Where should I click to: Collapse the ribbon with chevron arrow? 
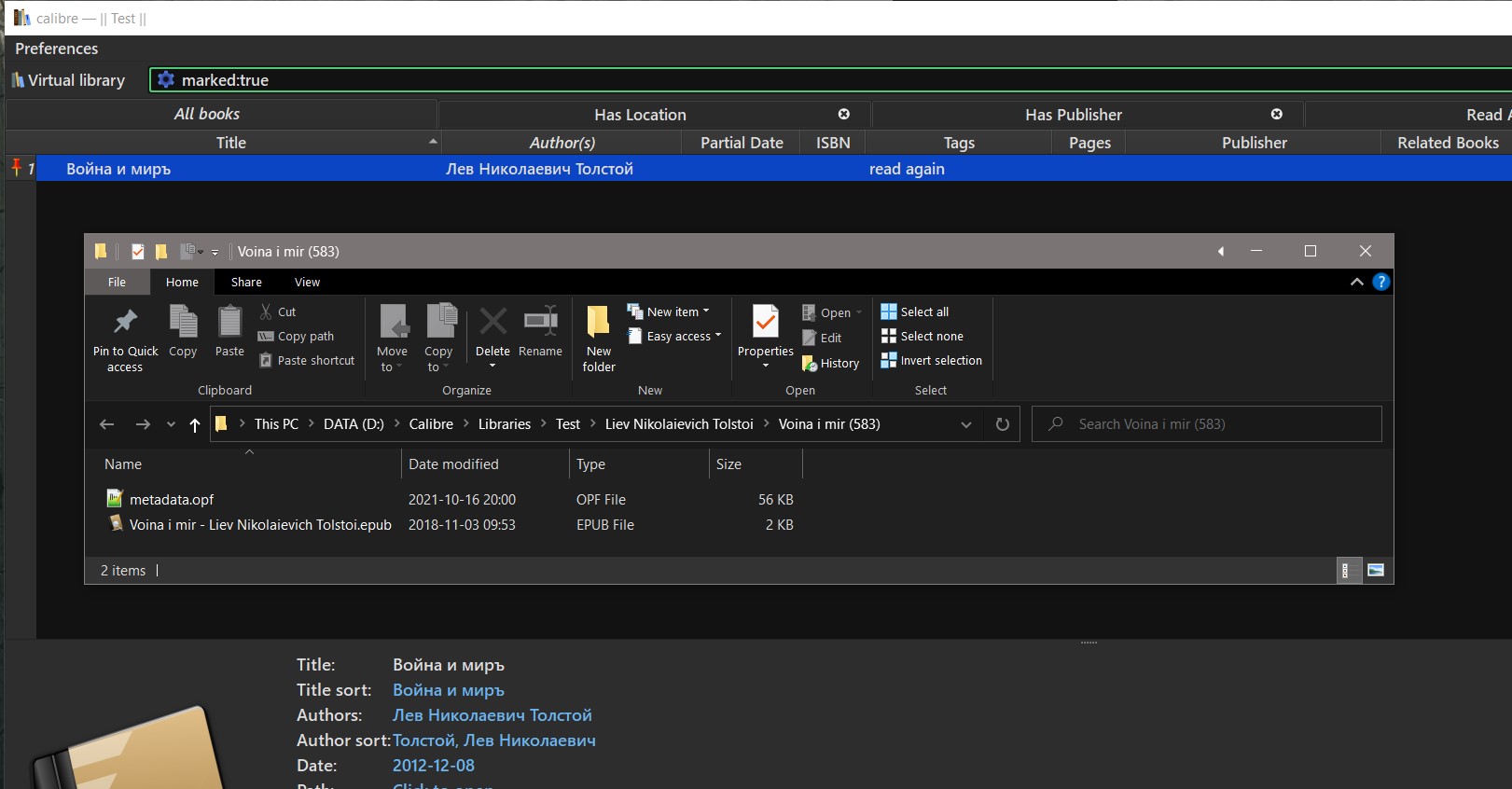pyautogui.click(x=1357, y=282)
